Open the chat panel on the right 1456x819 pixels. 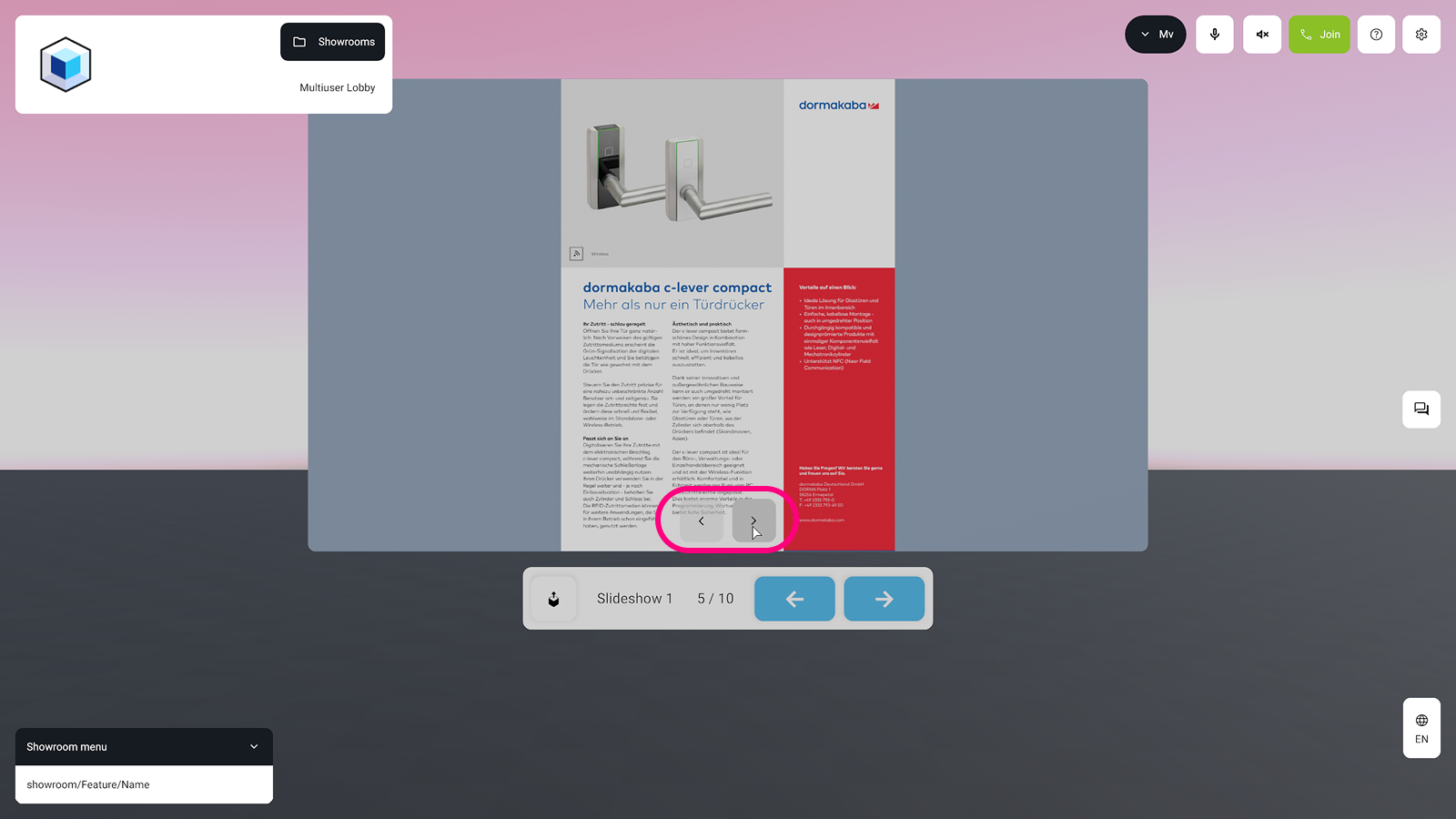coord(1421,409)
